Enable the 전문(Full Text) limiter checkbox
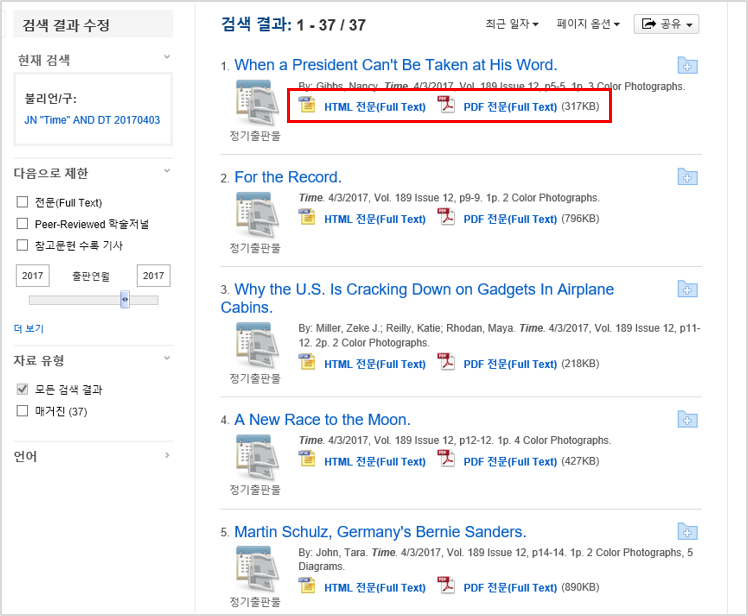 pyautogui.click(x=22, y=203)
